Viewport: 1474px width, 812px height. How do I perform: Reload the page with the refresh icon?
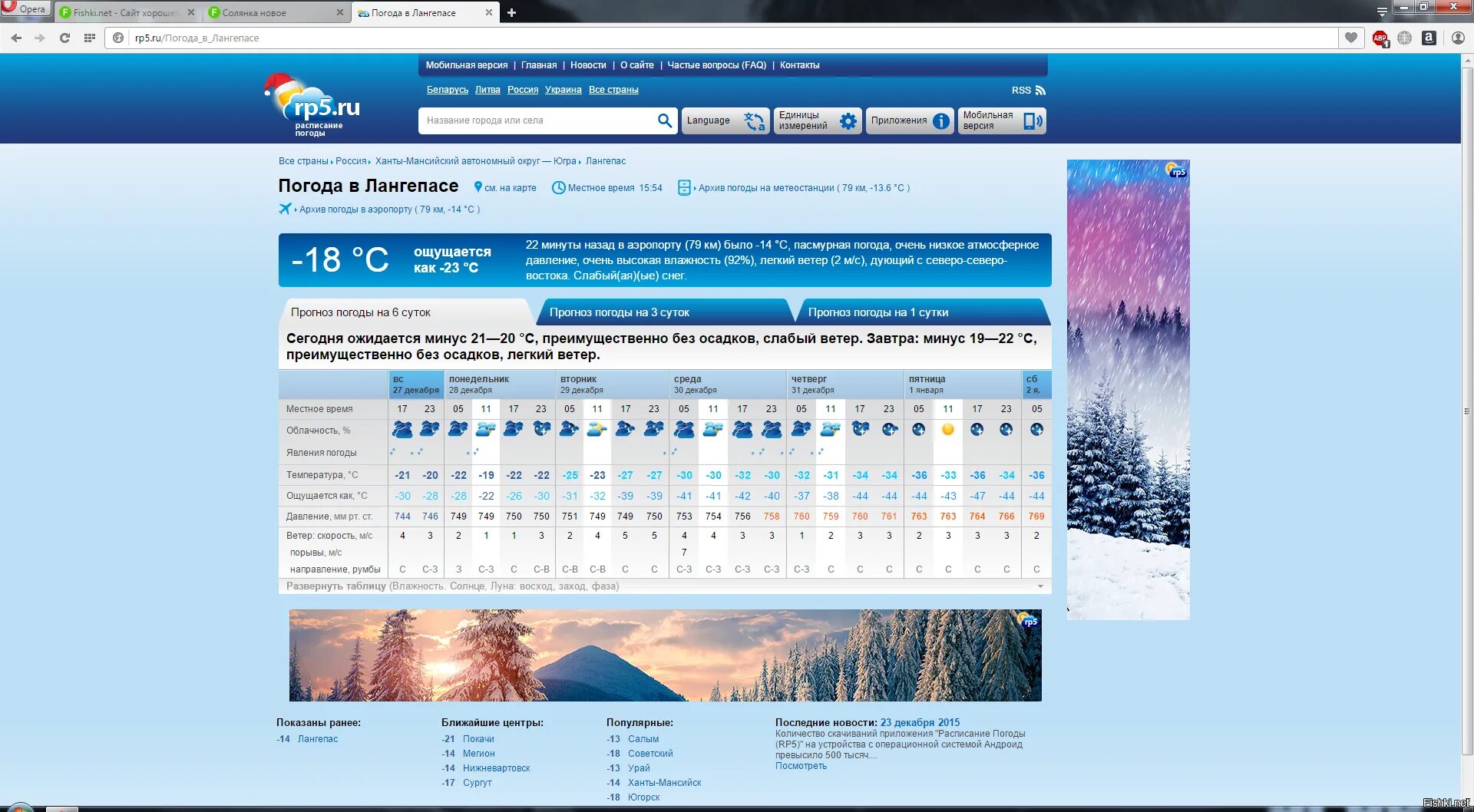point(64,38)
